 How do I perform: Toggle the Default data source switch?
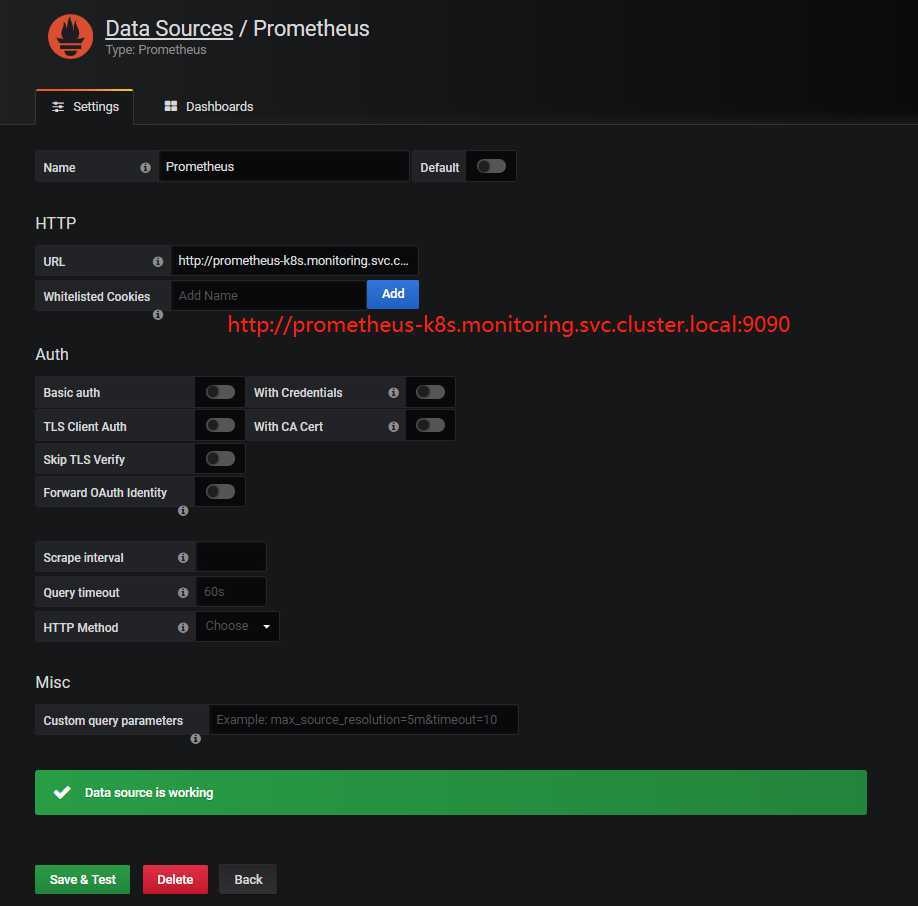click(x=491, y=166)
